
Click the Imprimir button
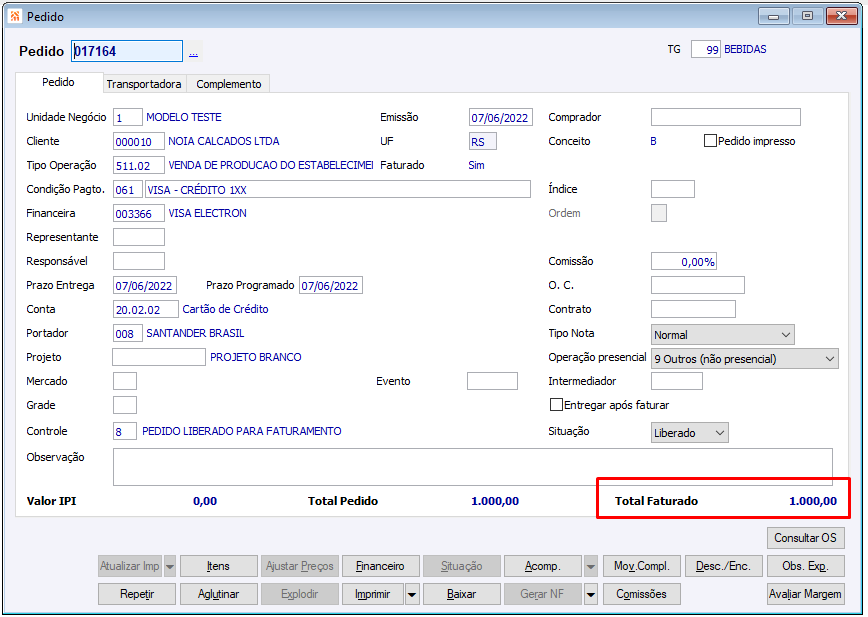(x=373, y=594)
